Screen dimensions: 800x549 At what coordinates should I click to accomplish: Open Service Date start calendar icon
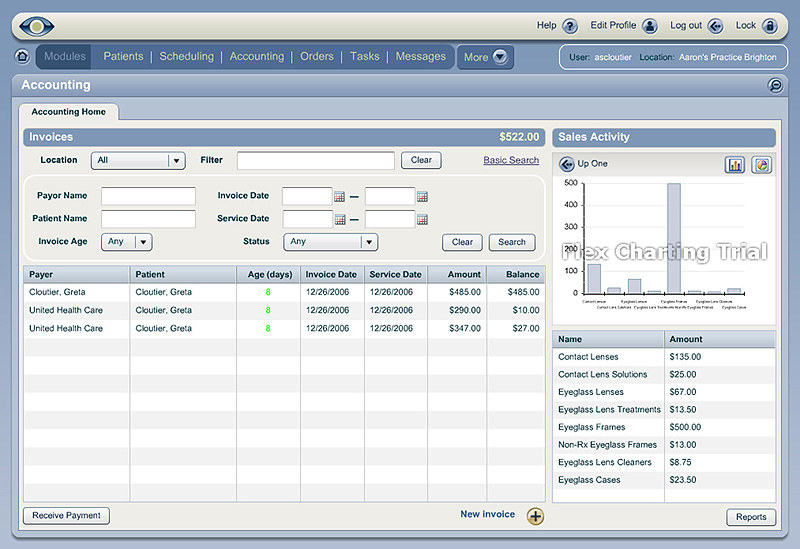[340, 219]
